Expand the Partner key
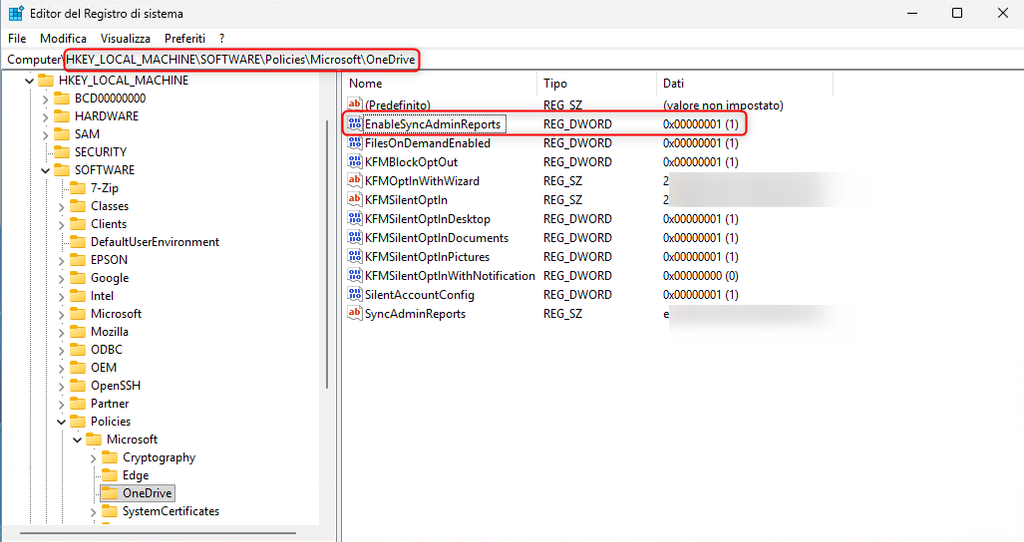Image resolution: width=1024 pixels, height=542 pixels. click(x=61, y=404)
